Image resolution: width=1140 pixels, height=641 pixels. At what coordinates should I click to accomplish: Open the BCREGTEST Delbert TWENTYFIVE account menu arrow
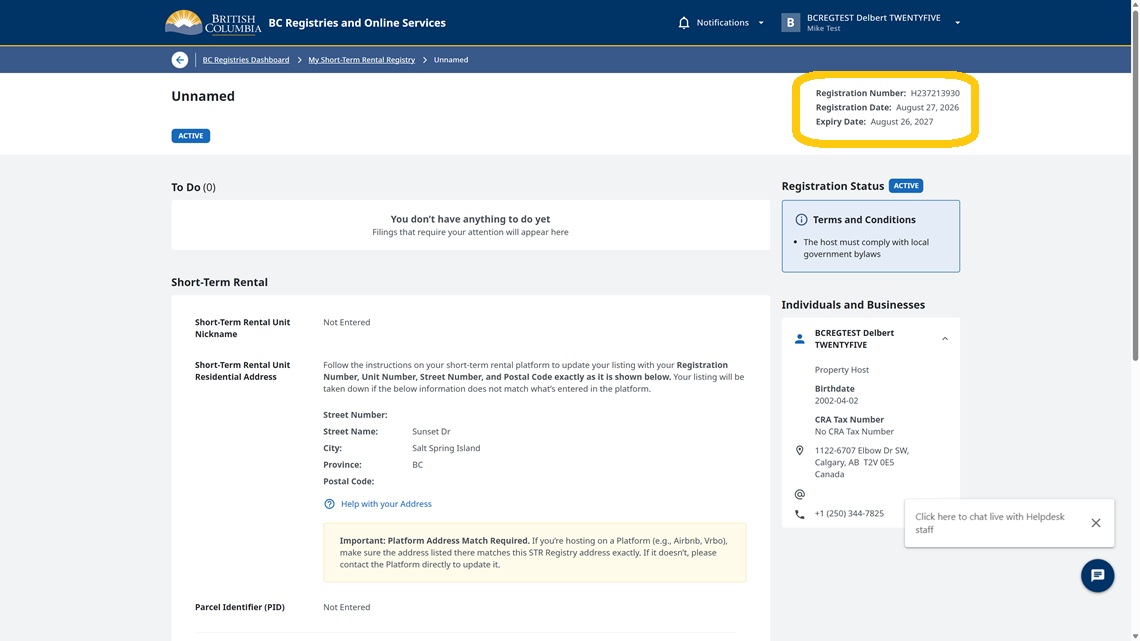[x=958, y=23]
